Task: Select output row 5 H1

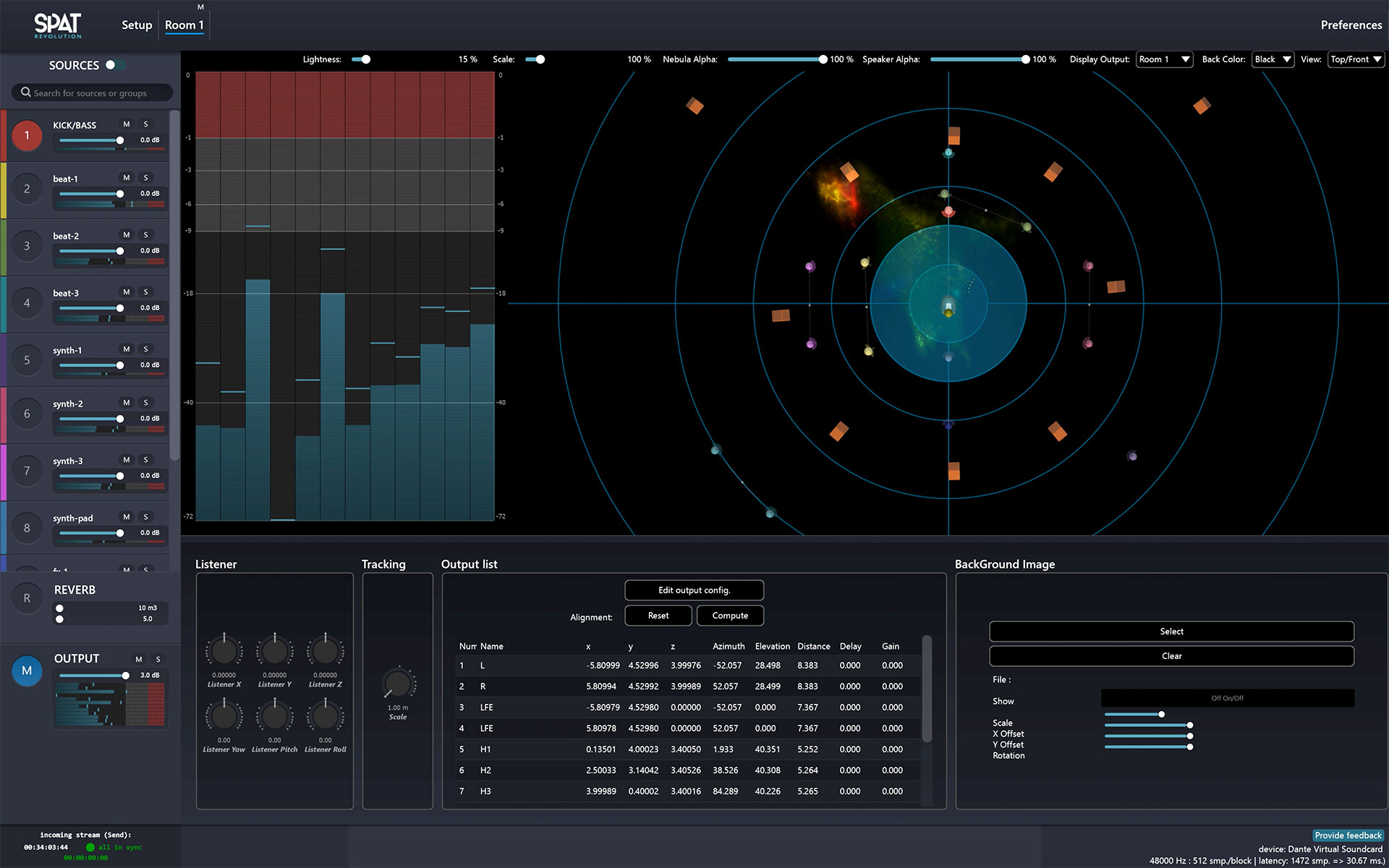Action: 687,749
